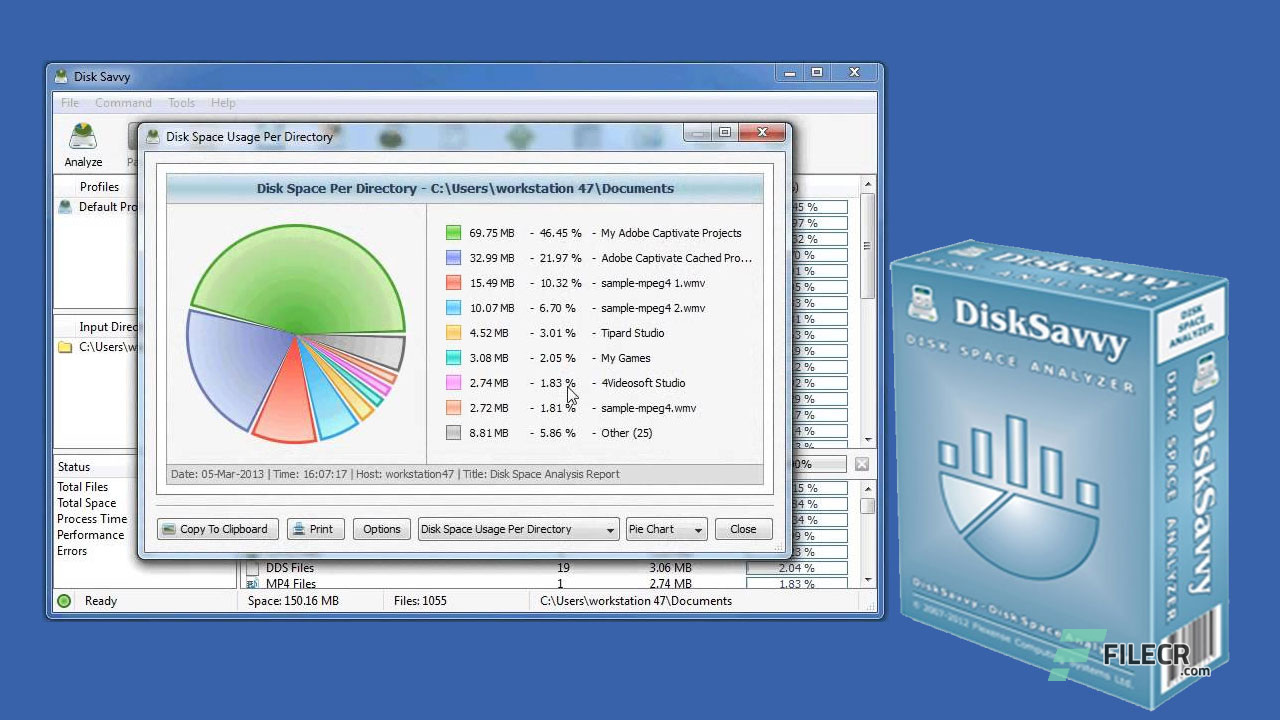Click the 'Profiles' panel header
Viewport: 1280px width, 720px height.
click(100, 187)
